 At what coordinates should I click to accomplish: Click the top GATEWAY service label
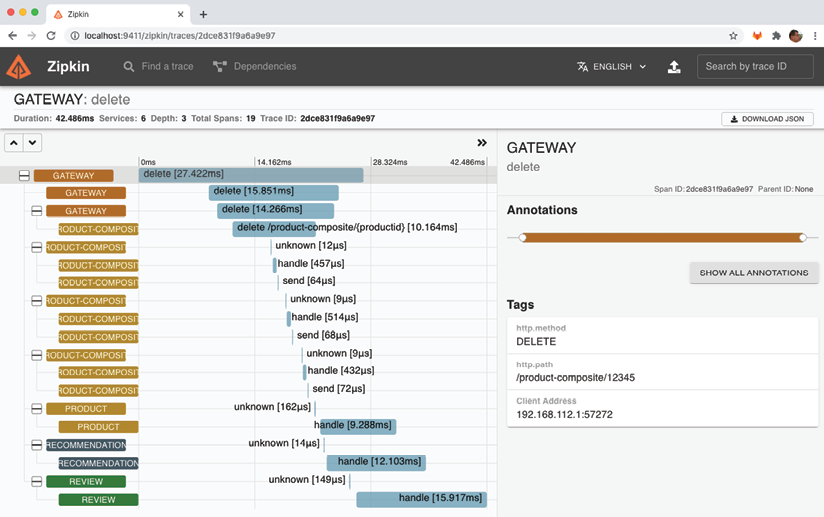(x=74, y=175)
